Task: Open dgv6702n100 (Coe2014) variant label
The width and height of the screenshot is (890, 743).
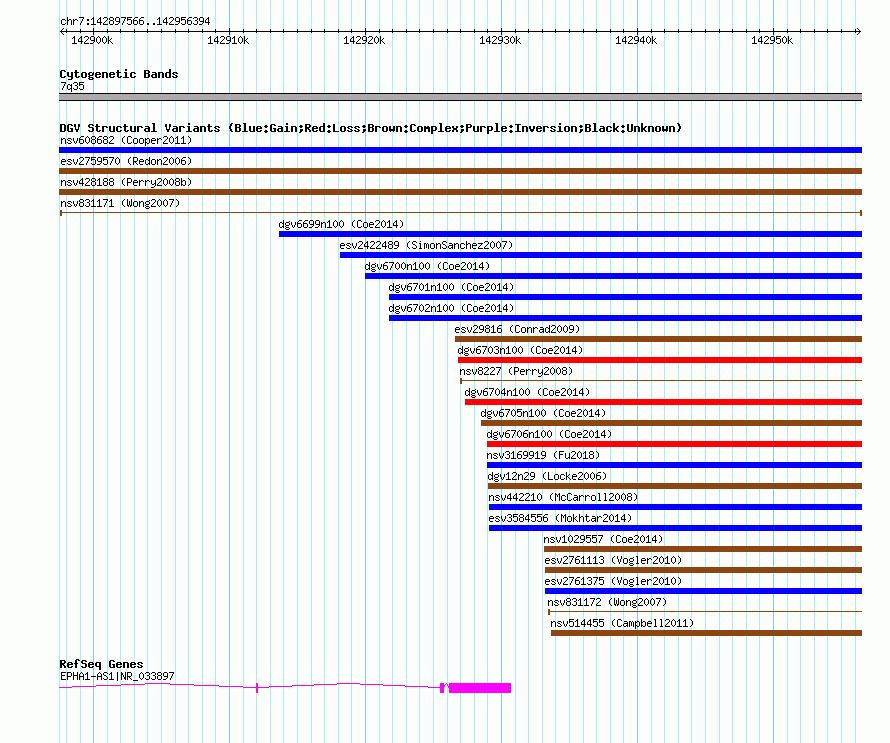Action: point(451,308)
